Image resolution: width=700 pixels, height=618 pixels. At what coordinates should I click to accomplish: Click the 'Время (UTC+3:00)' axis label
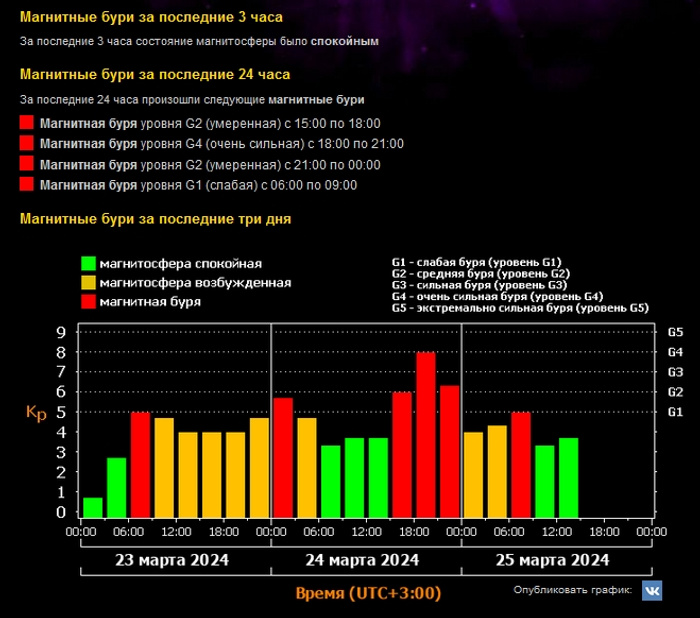tap(368, 593)
